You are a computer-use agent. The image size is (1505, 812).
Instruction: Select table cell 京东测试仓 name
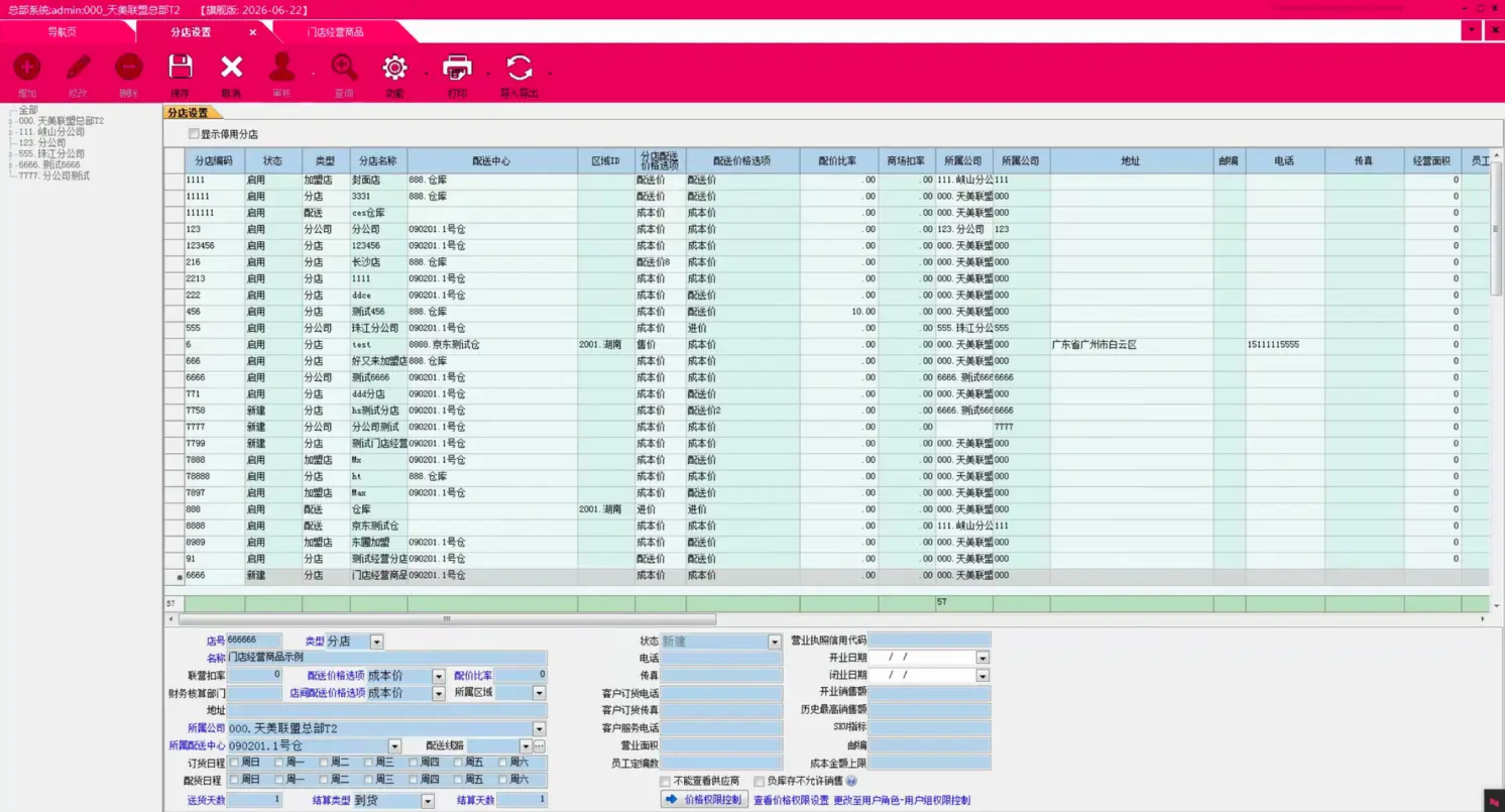click(378, 526)
